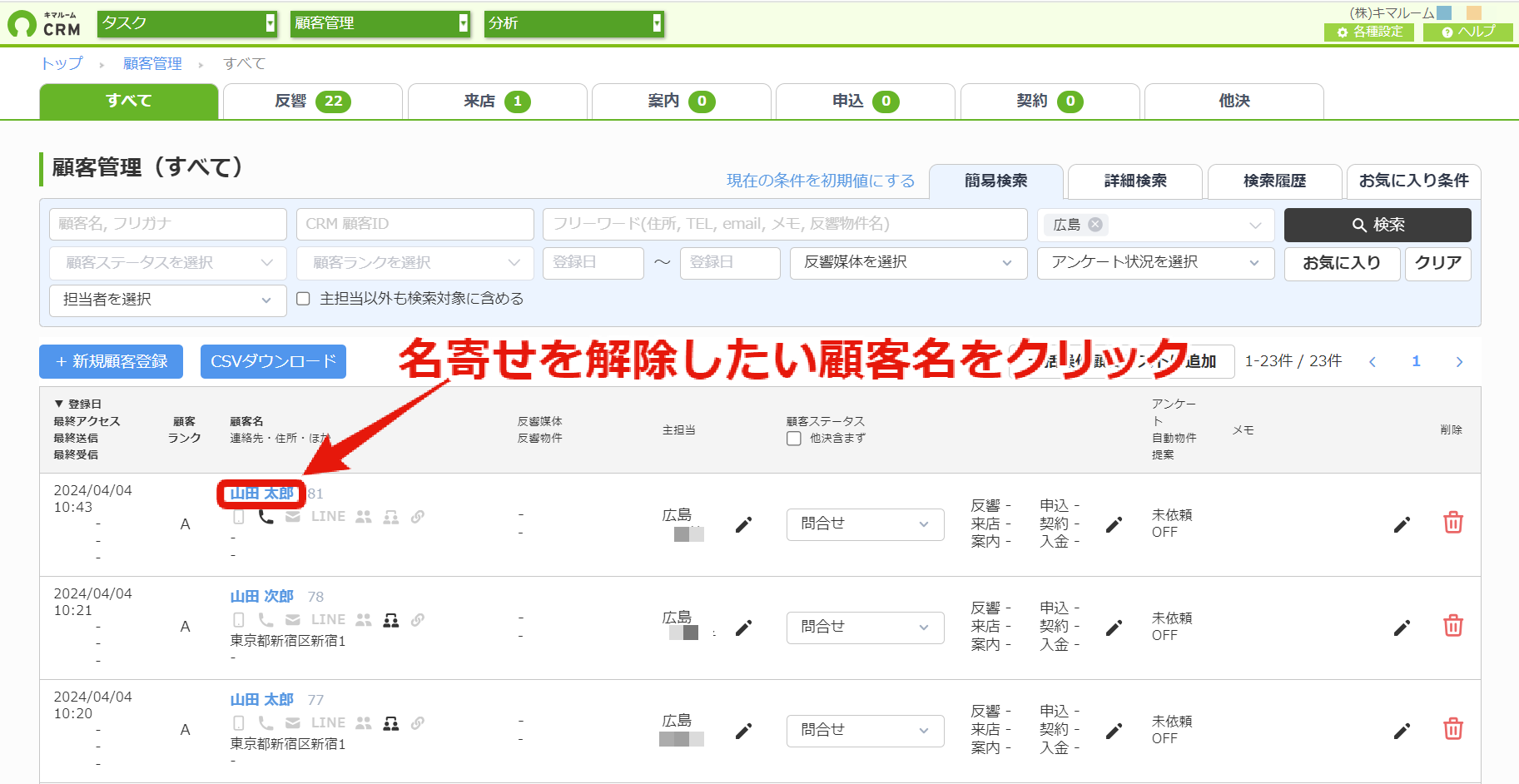Click the mail icon in 山田 太郎 81 row

(293, 517)
